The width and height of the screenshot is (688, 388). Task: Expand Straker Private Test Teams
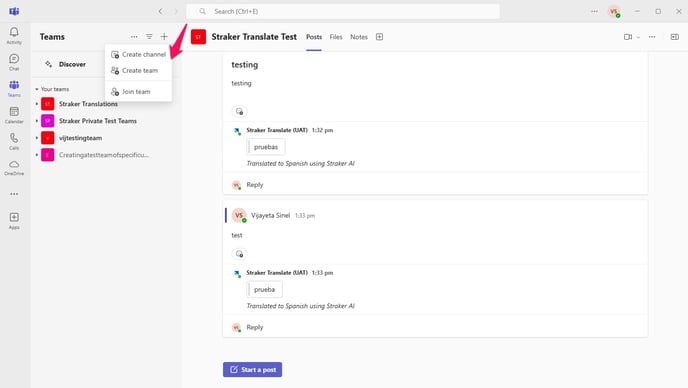tap(37, 121)
